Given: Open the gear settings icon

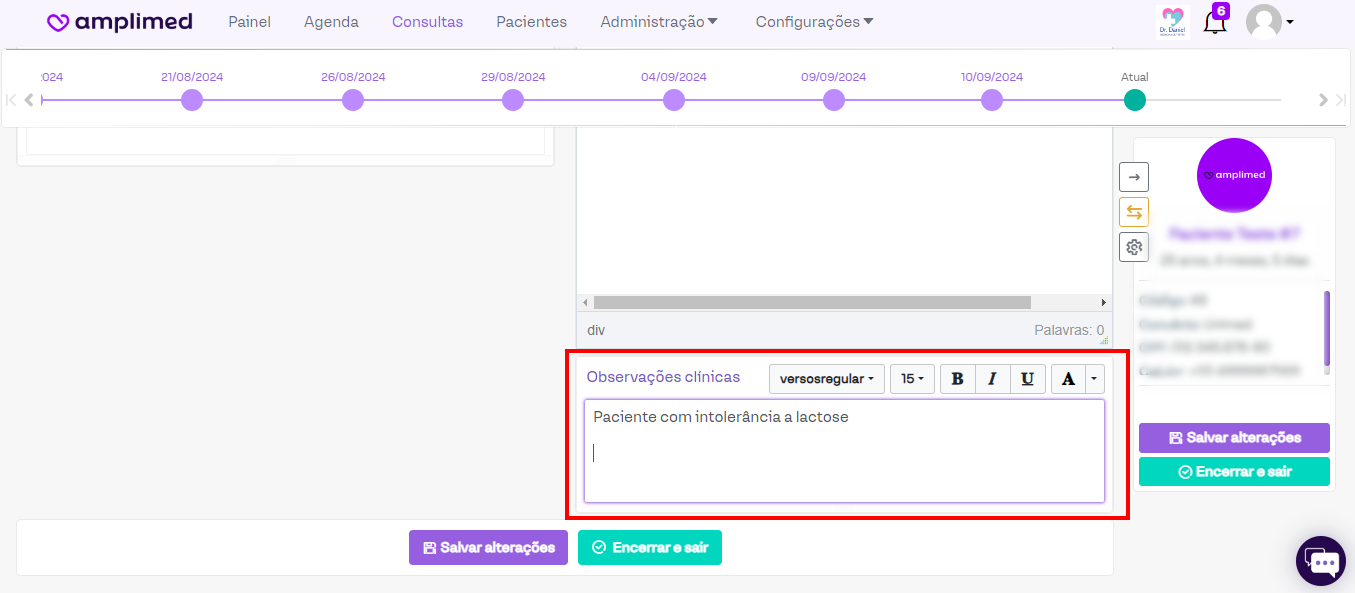Looking at the screenshot, I should click(1134, 247).
